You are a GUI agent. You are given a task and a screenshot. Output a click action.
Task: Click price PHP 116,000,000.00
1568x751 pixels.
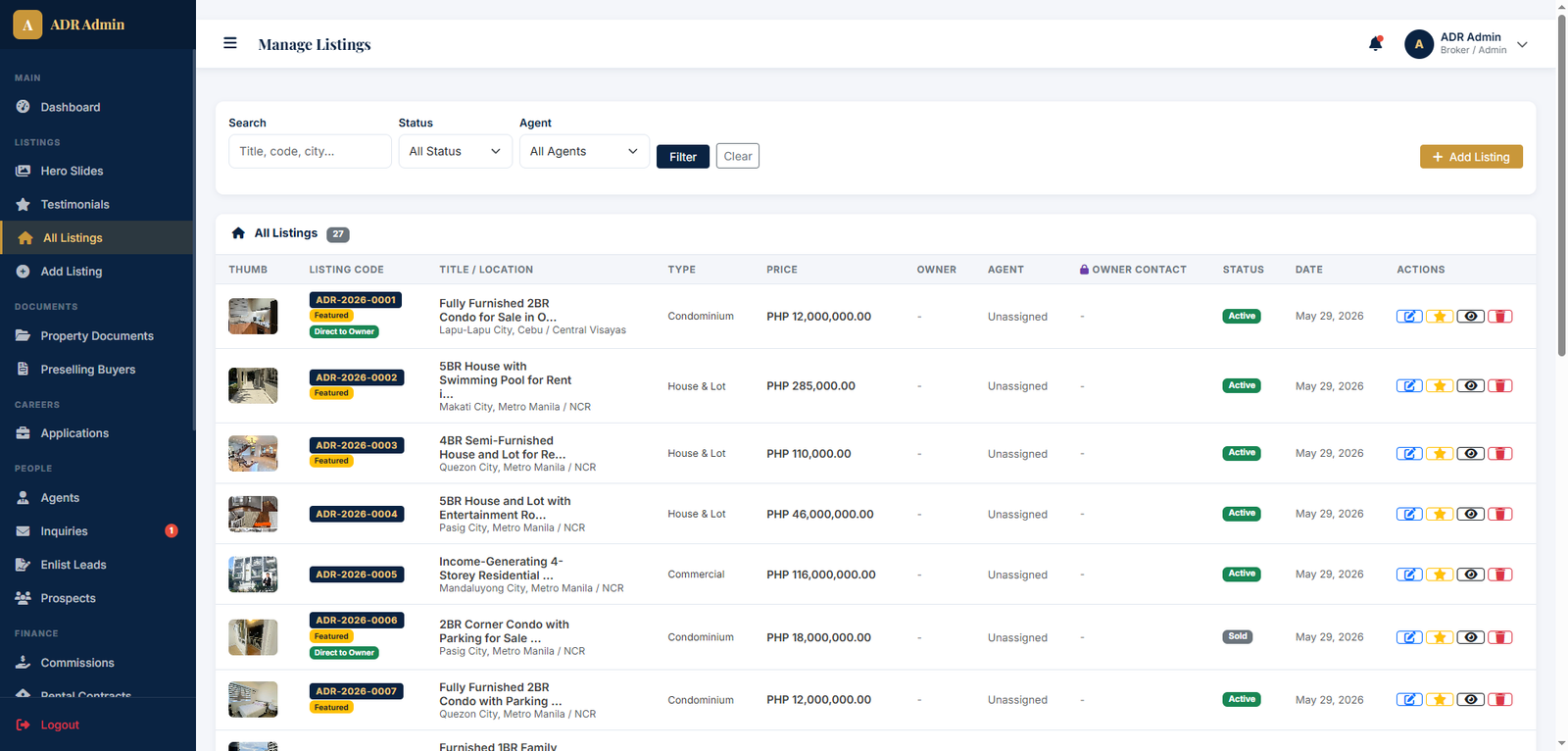tap(821, 575)
